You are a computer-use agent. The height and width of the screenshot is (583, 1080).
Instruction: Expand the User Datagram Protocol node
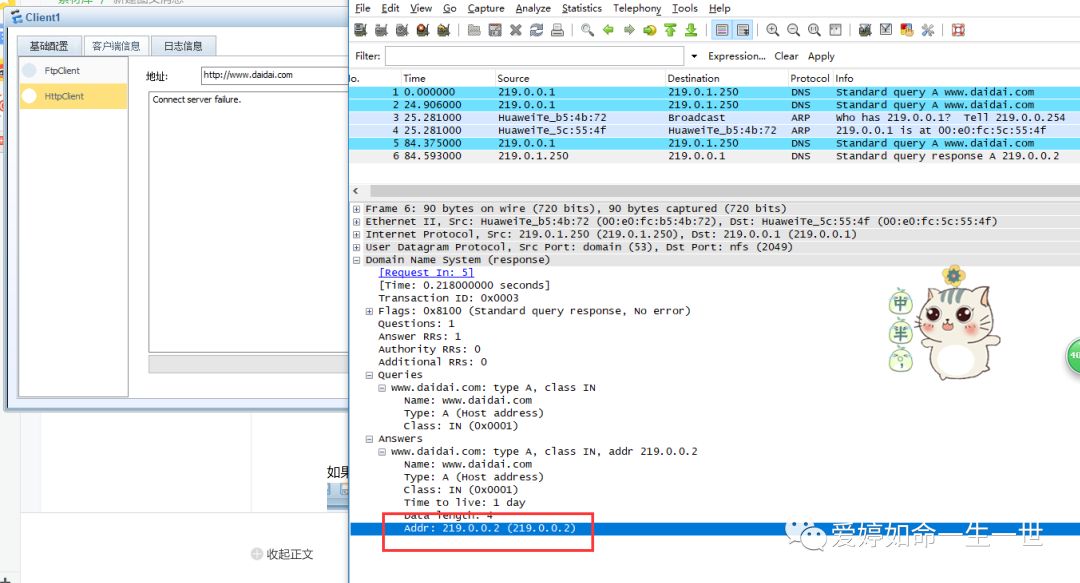(x=356, y=247)
